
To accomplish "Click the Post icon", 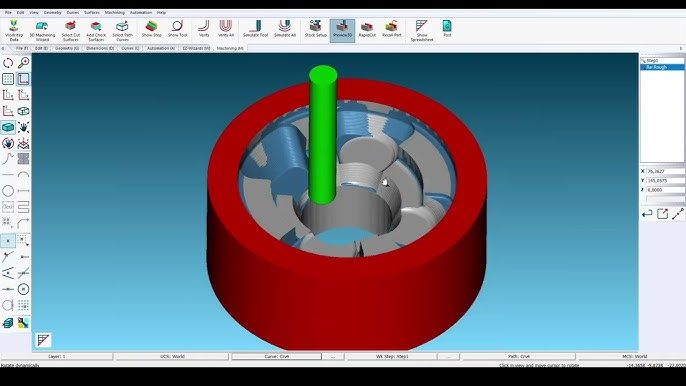I will click(x=447, y=28).
